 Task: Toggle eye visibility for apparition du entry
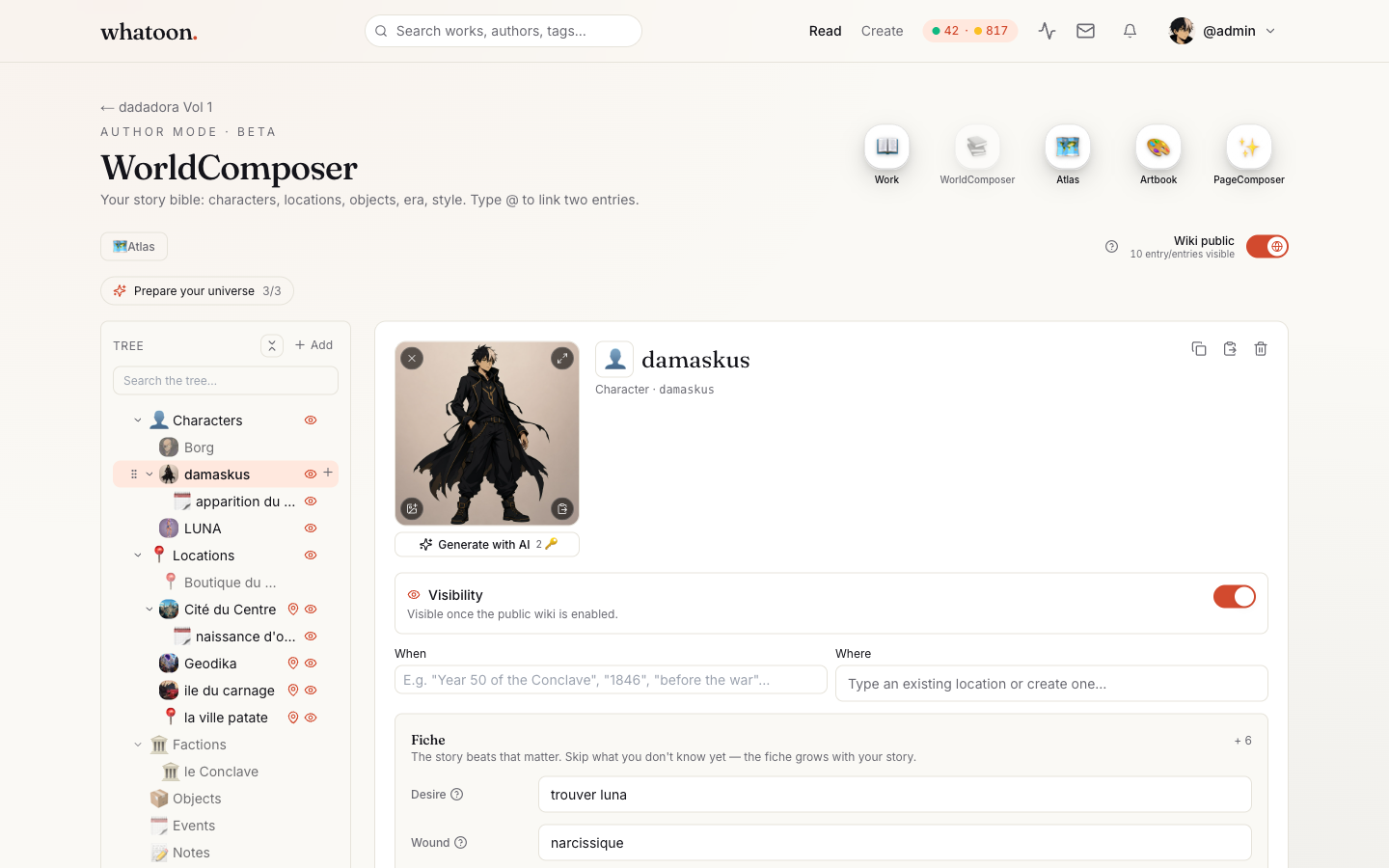coord(311,502)
